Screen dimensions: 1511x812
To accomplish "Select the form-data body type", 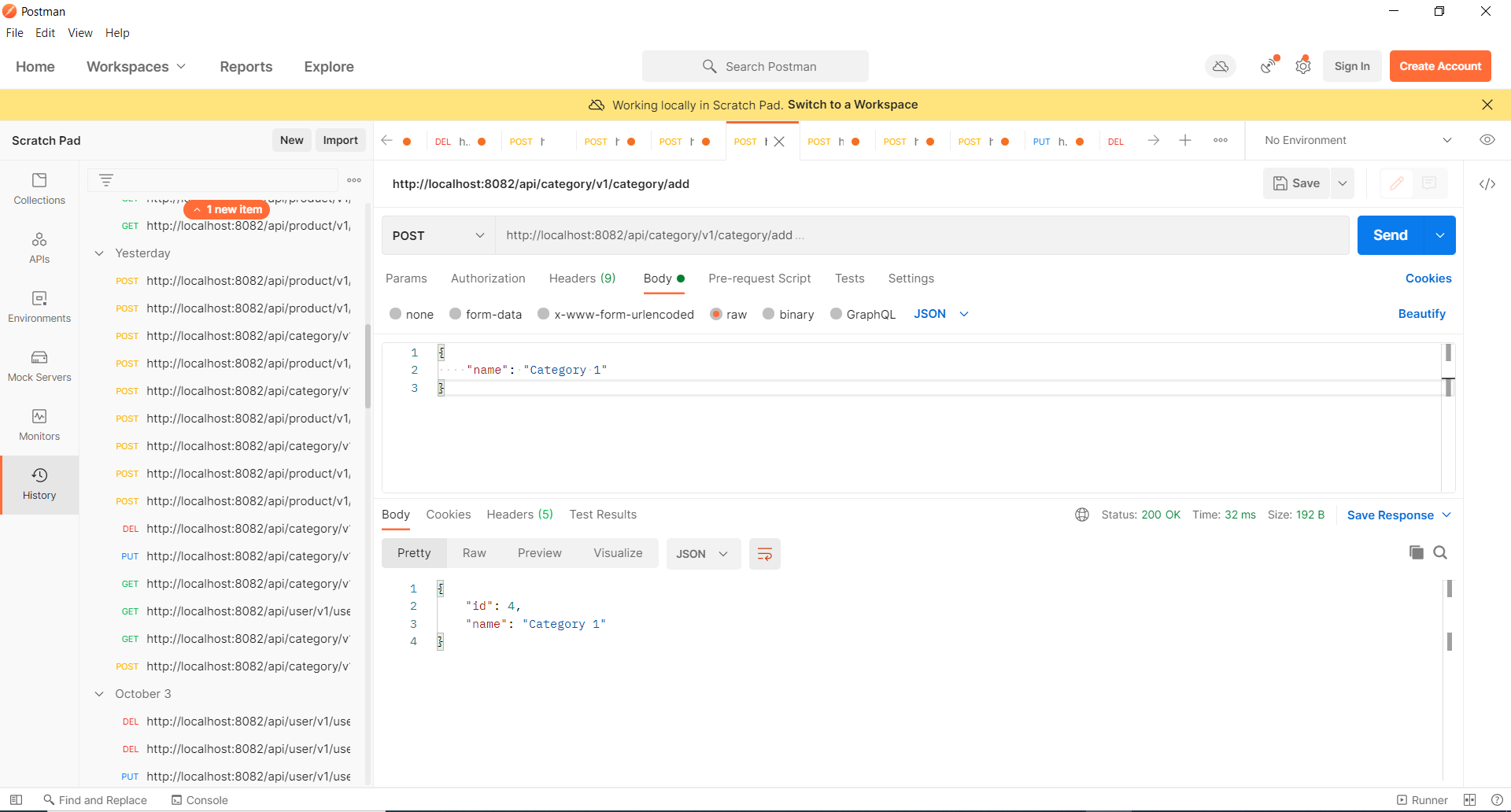I will click(x=455, y=314).
